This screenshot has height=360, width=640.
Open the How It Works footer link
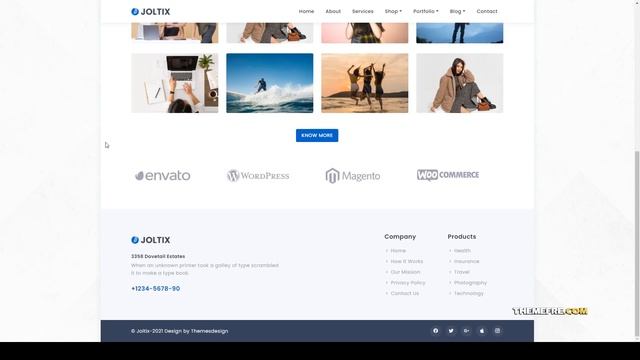tap(407, 261)
